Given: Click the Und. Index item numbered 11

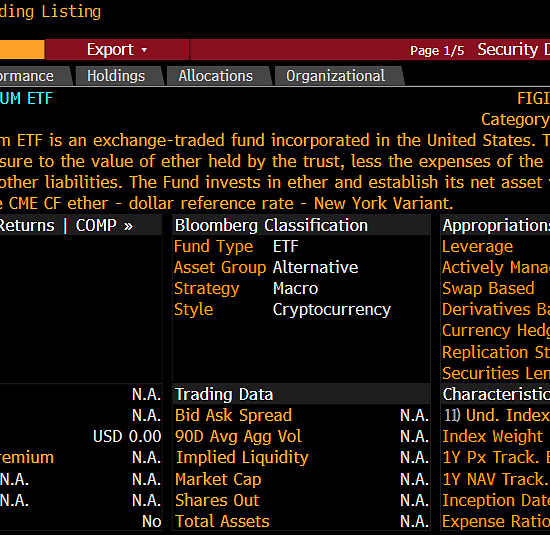Looking at the screenshot, I should click(496, 415).
